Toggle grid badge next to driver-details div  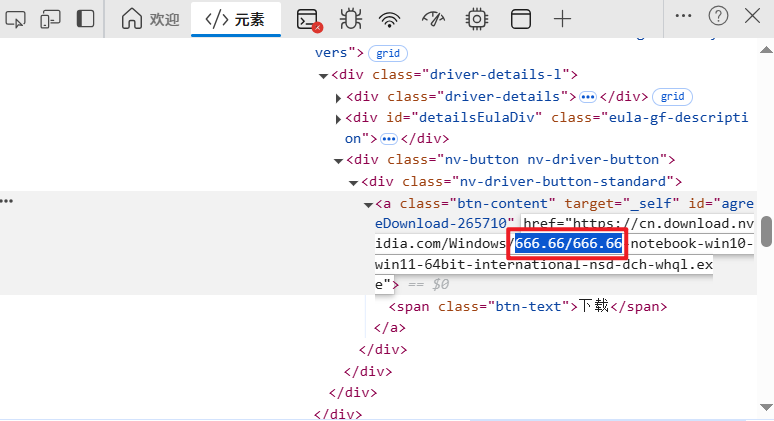point(672,97)
